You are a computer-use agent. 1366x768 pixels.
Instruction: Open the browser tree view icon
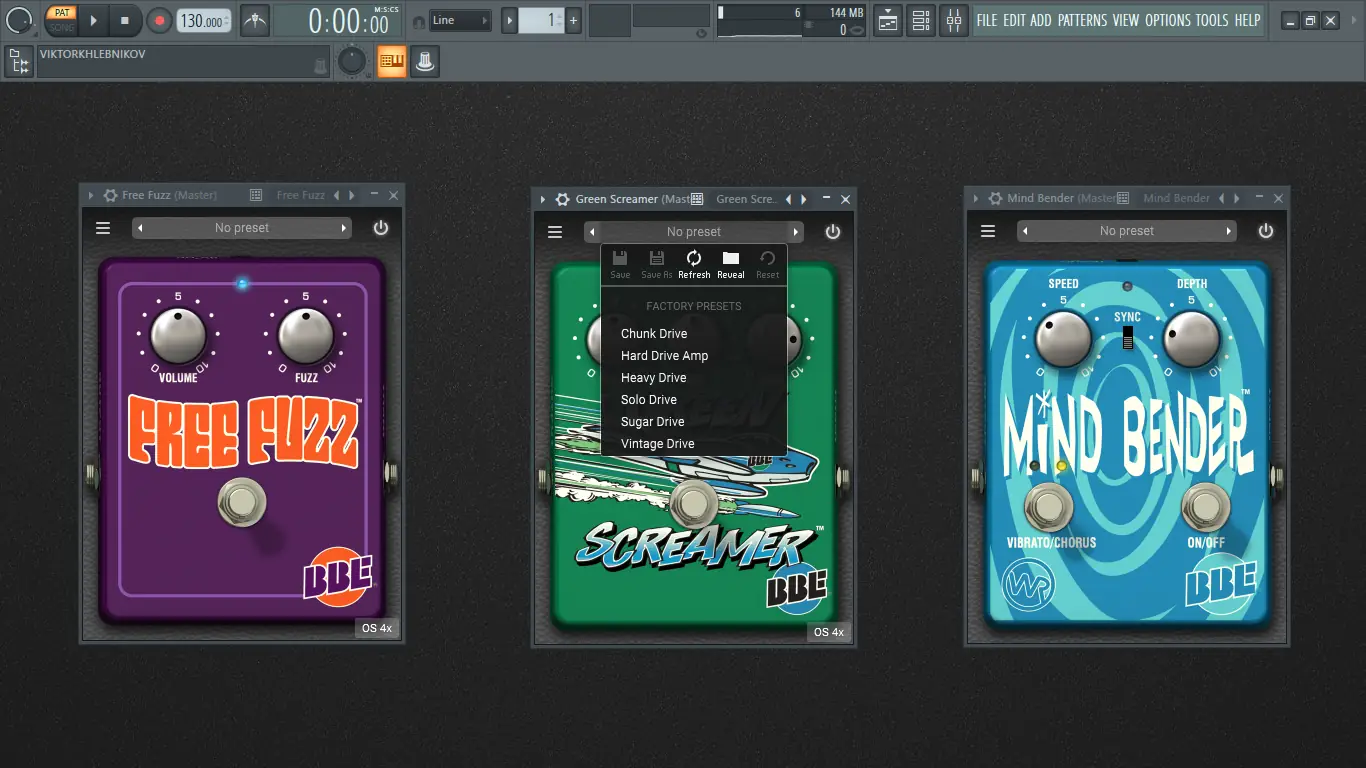[x=18, y=62]
